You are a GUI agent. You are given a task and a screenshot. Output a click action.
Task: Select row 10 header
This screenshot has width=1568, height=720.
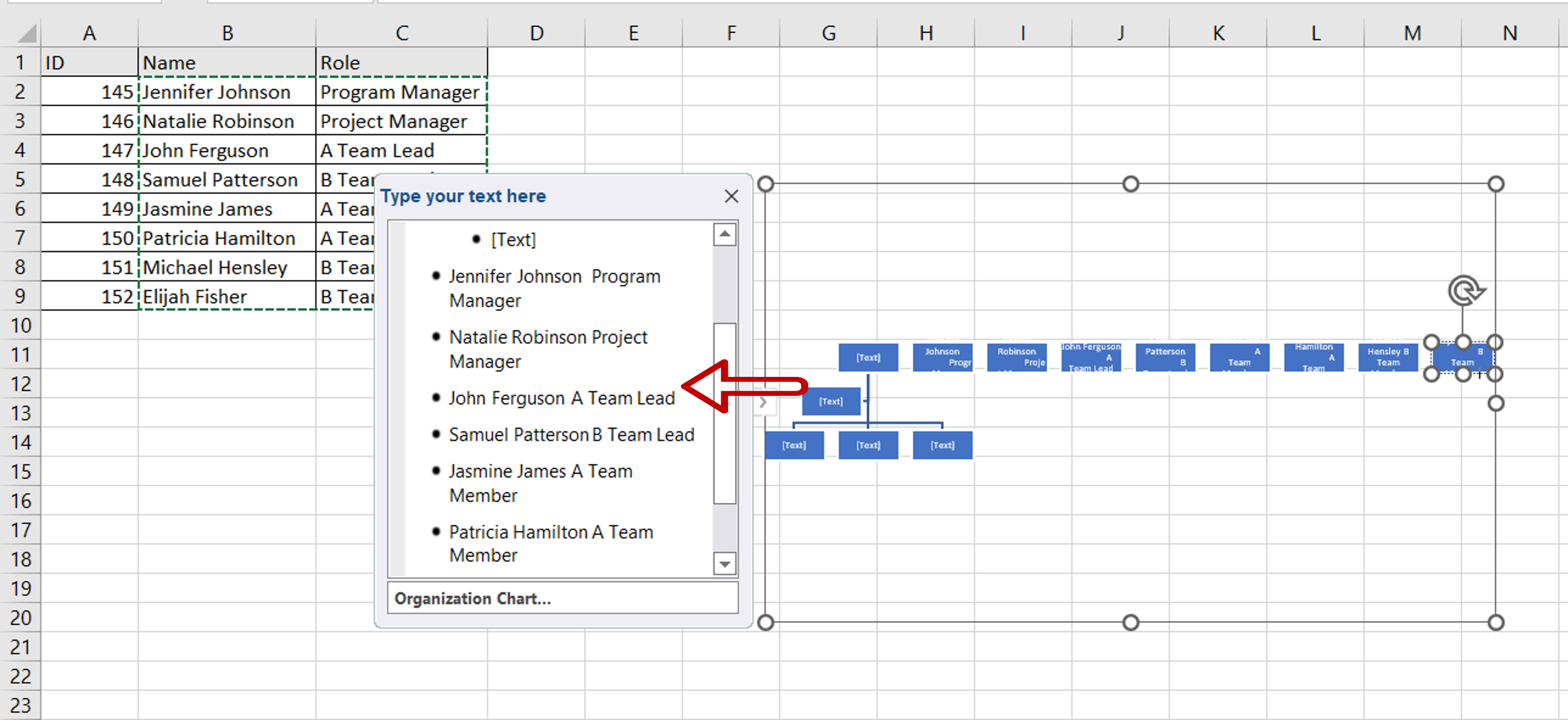[x=21, y=325]
